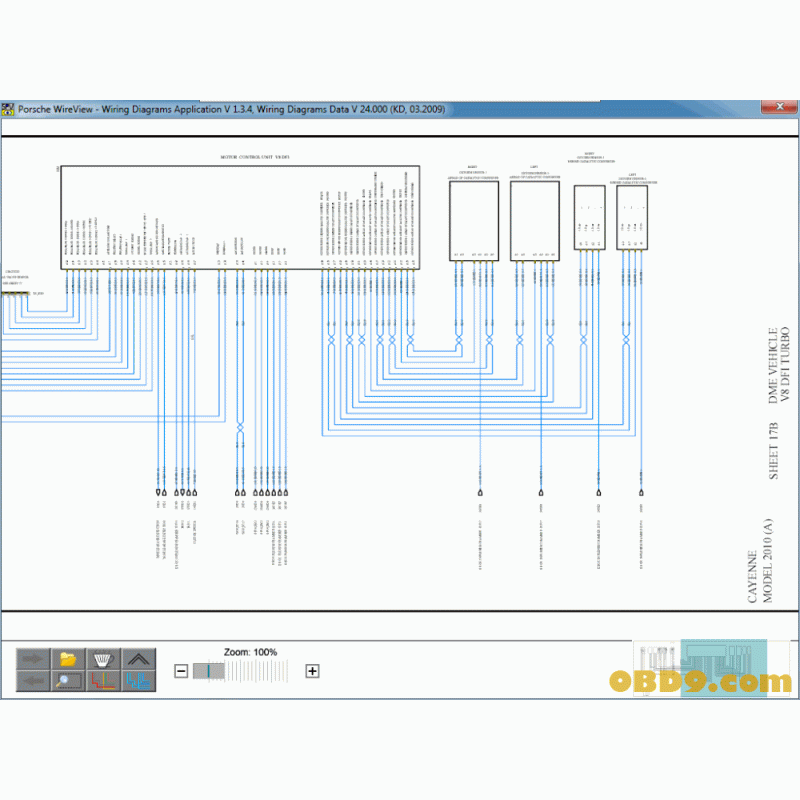Click the 'CAYENNE' model text
Screen dimensions: 800x800
tap(753, 577)
